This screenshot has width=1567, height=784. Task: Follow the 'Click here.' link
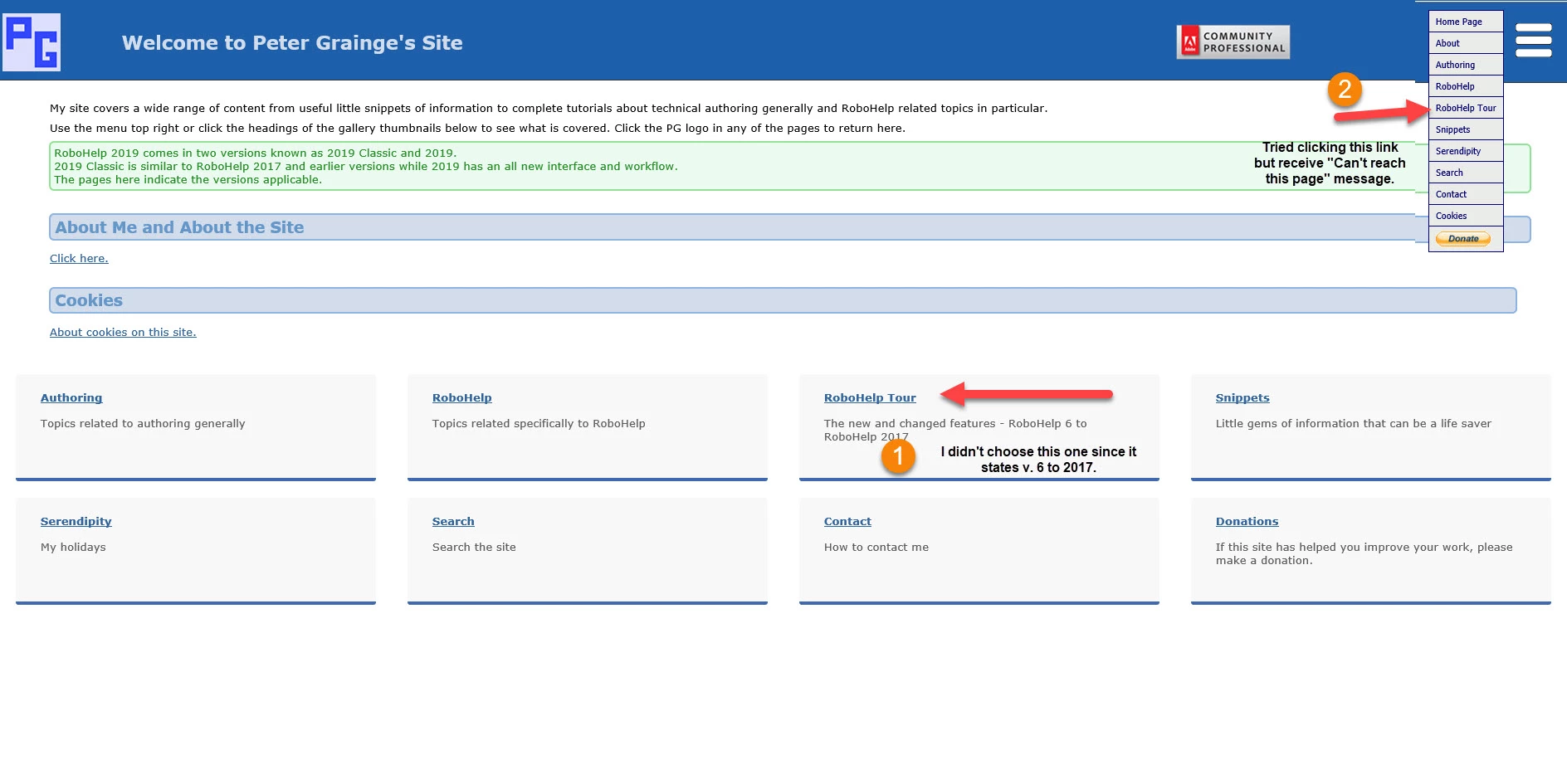[79, 258]
